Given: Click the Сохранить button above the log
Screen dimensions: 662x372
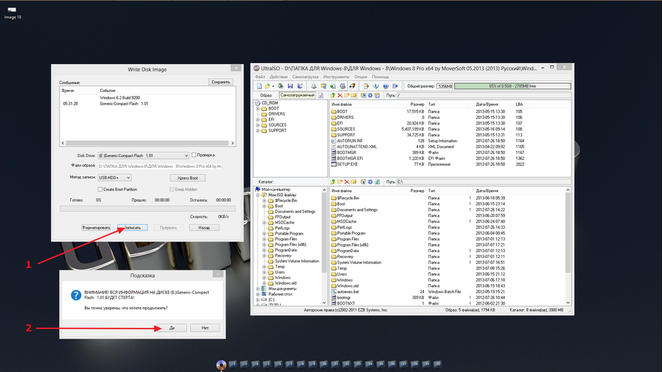Looking at the screenshot, I should pyautogui.click(x=220, y=82).
